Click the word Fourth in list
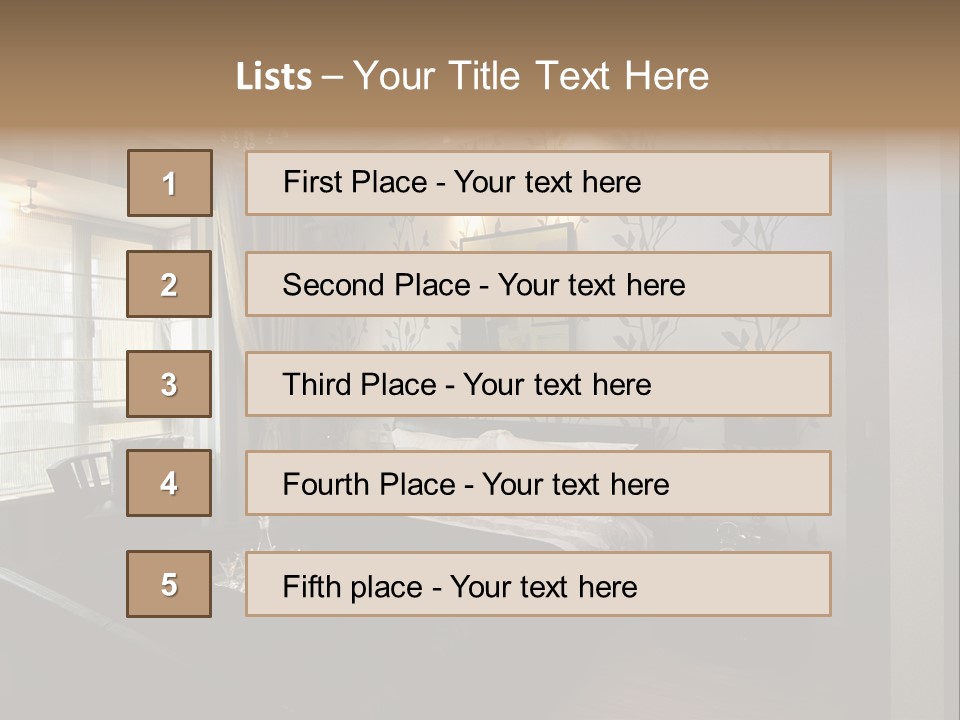 (328, 485)
